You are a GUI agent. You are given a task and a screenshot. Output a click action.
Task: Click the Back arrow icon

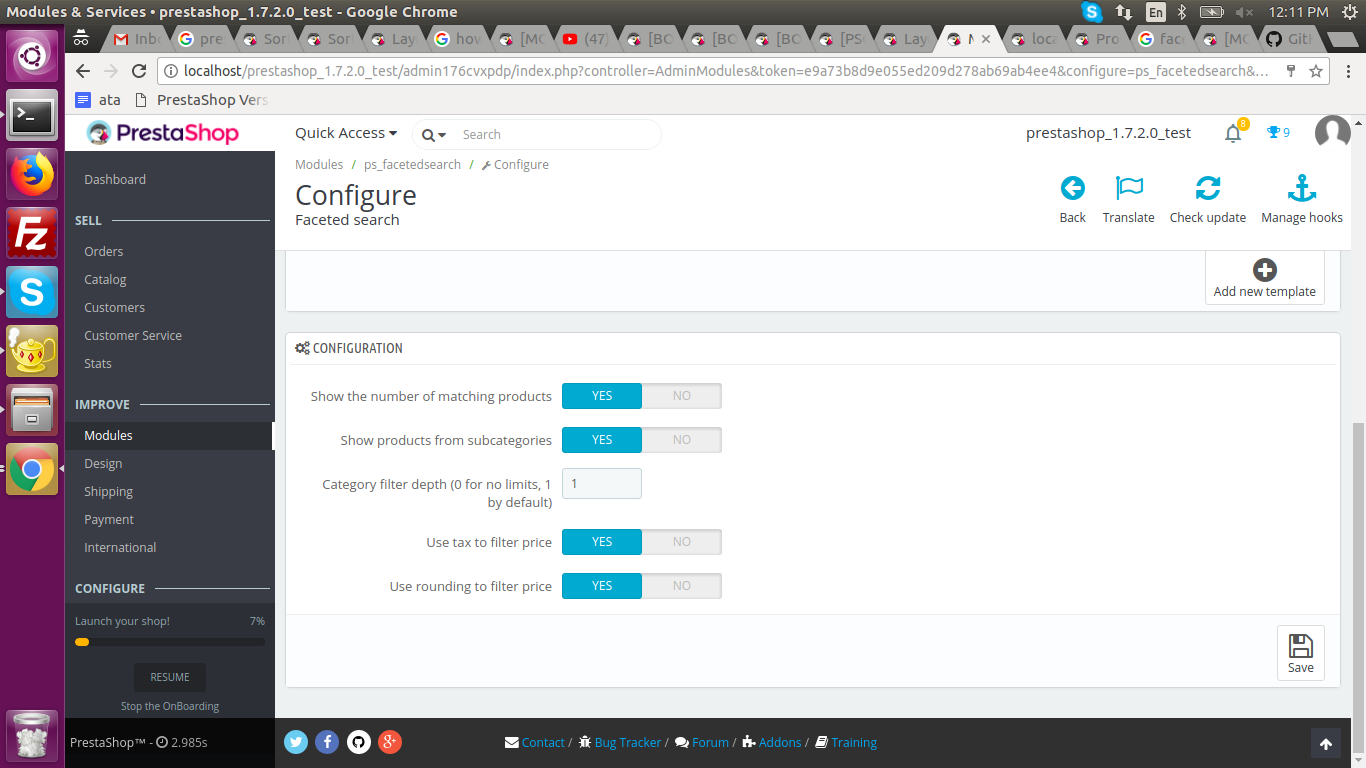coord(1072,188)
